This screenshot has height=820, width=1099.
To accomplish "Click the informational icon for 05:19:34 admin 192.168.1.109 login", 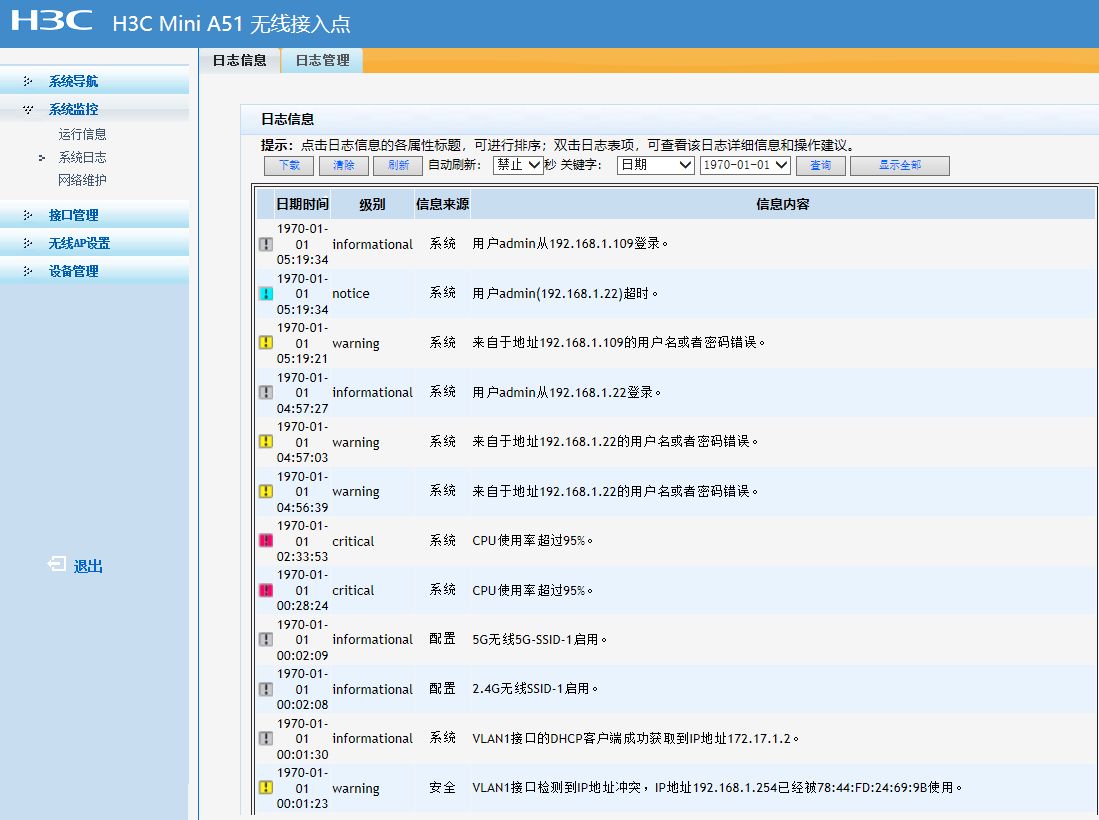I will click(x=266, y=244).
